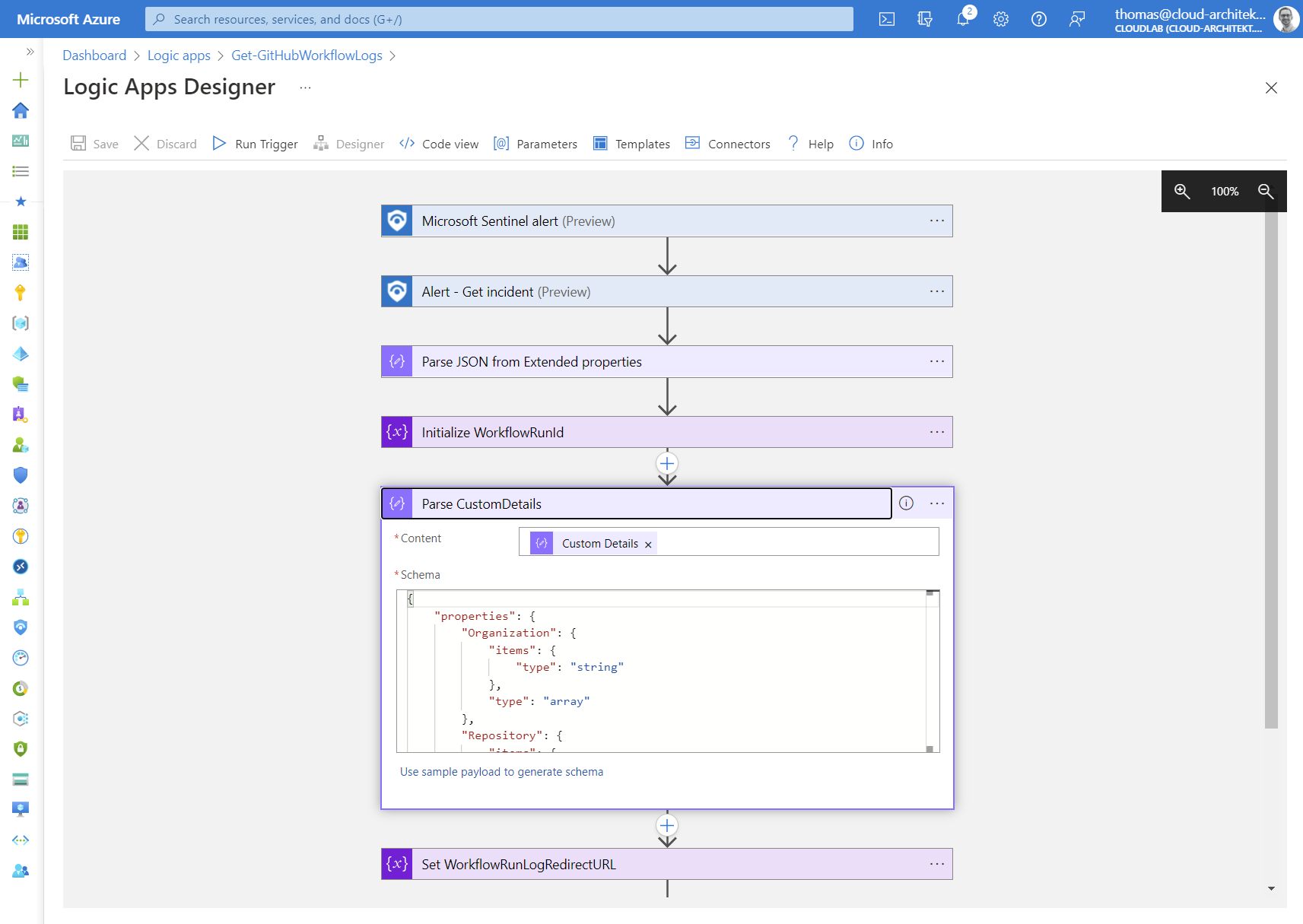Open Dashboard icon in sidebar
The width and height of the screenshot is (1303, 924).
[21, 141]
